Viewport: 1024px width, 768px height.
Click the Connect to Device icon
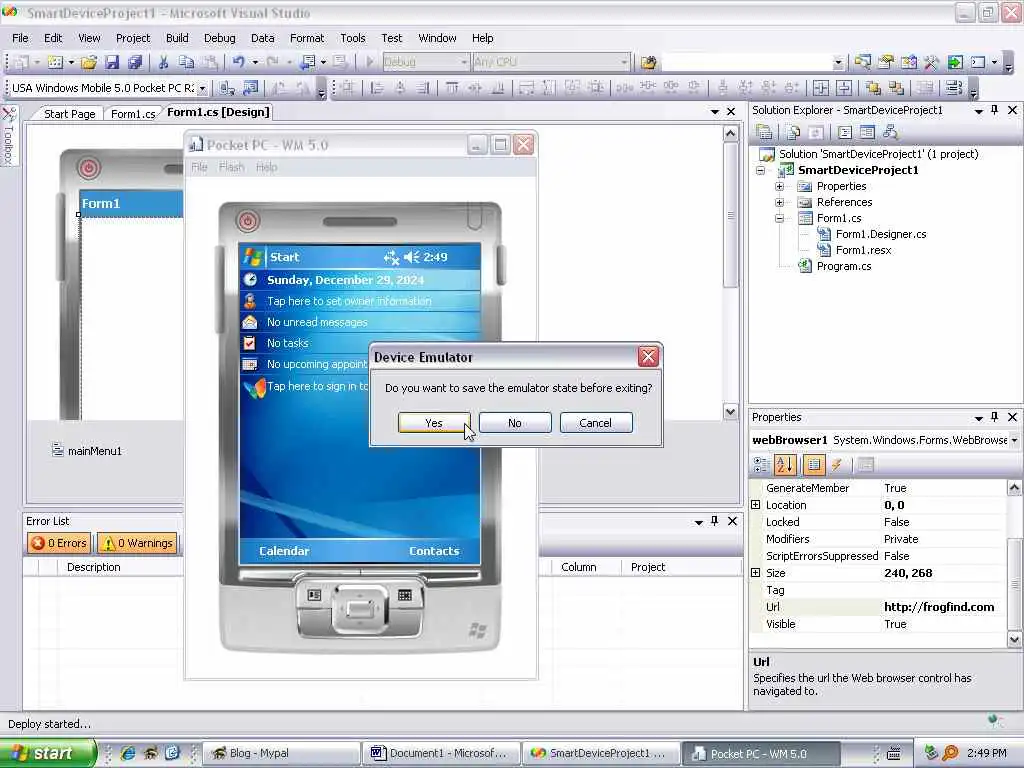228,88
